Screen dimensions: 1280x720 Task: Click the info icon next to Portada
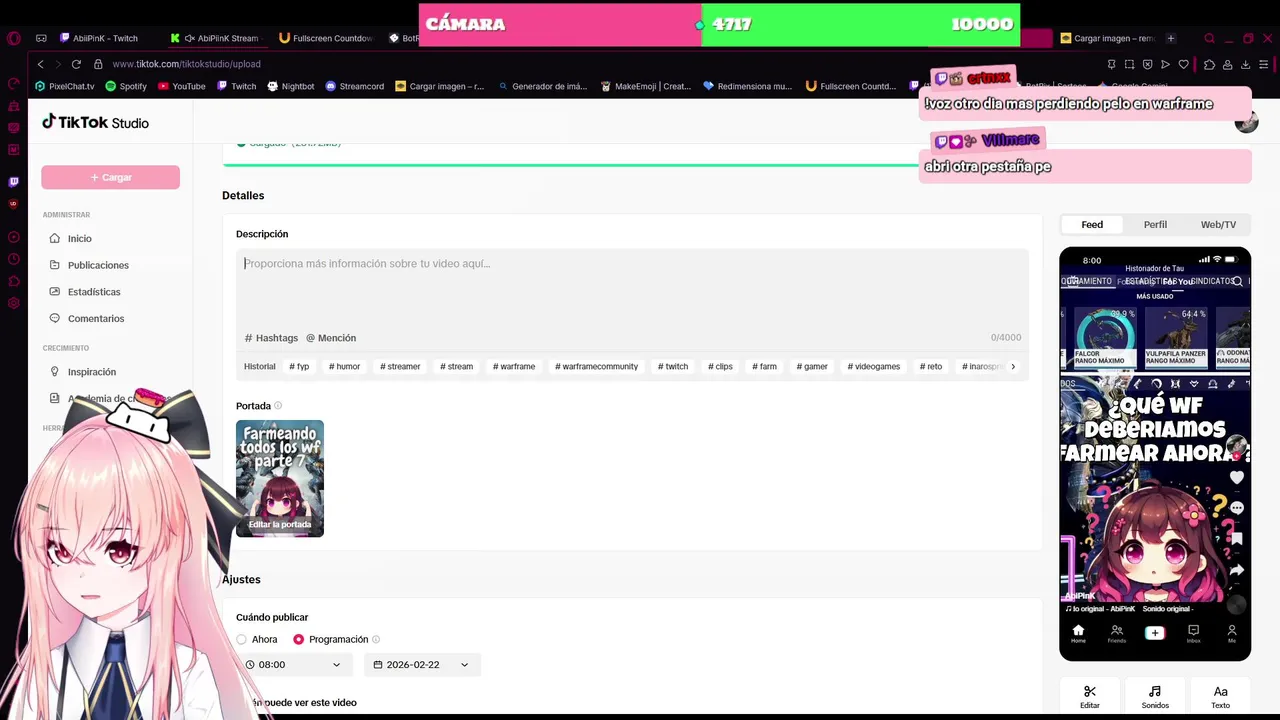[x=278, y=406]
